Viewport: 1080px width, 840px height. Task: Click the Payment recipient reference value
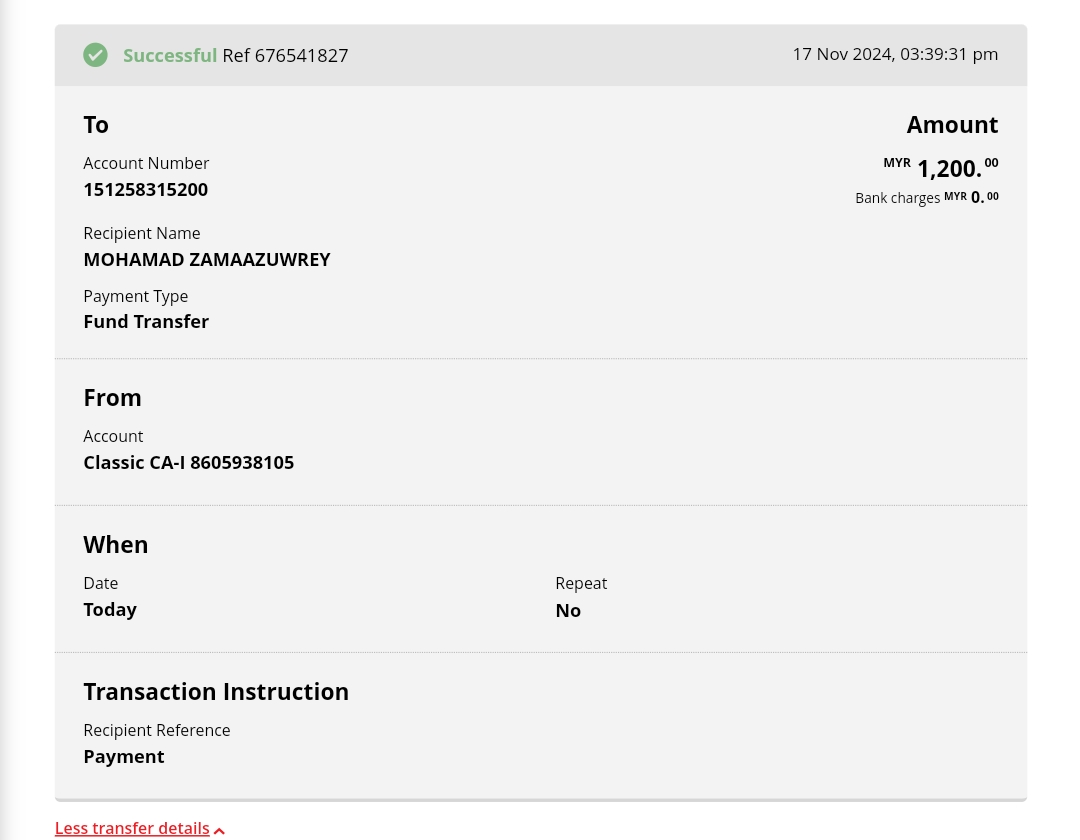[124, 756]
